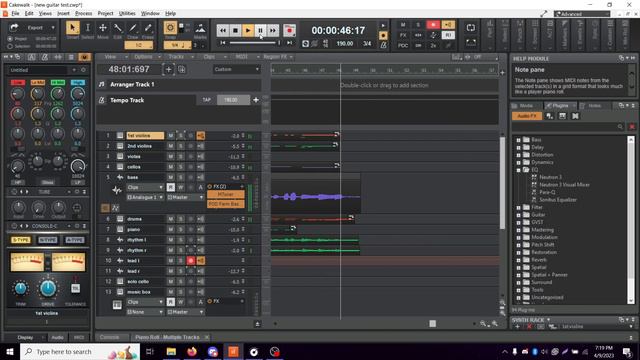
Task: Expand the Reverb plugin folder
Action: pos(518,260)
